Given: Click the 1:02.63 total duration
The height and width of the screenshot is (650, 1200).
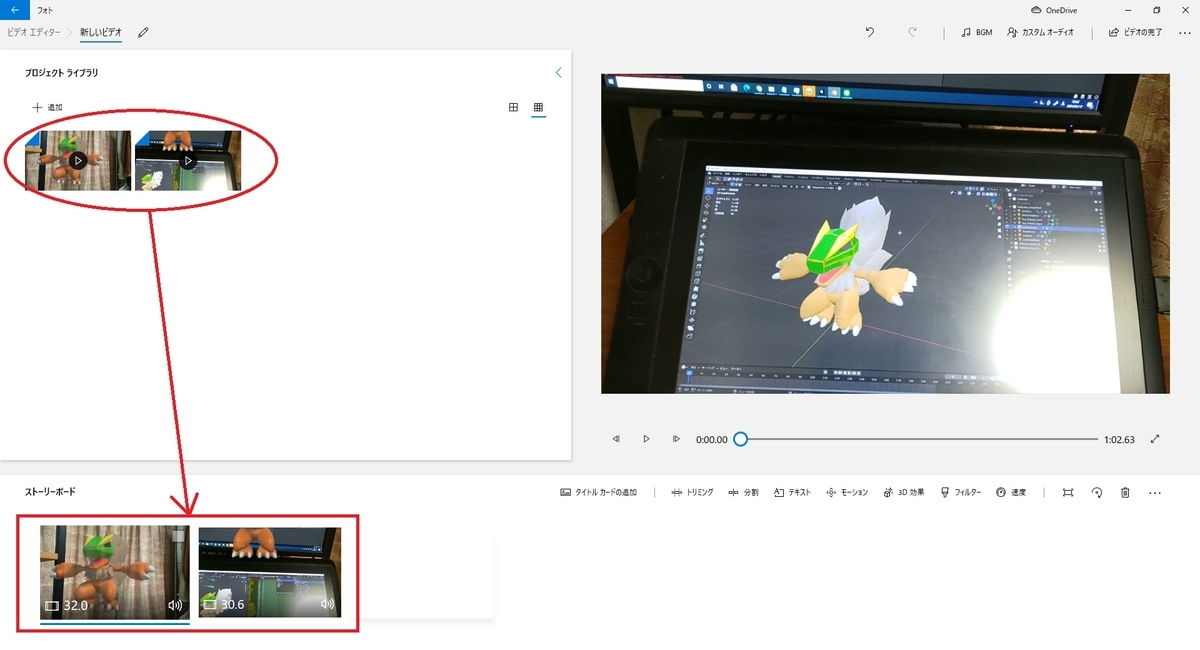Looking at the screenshot, I should point(1119,439).
